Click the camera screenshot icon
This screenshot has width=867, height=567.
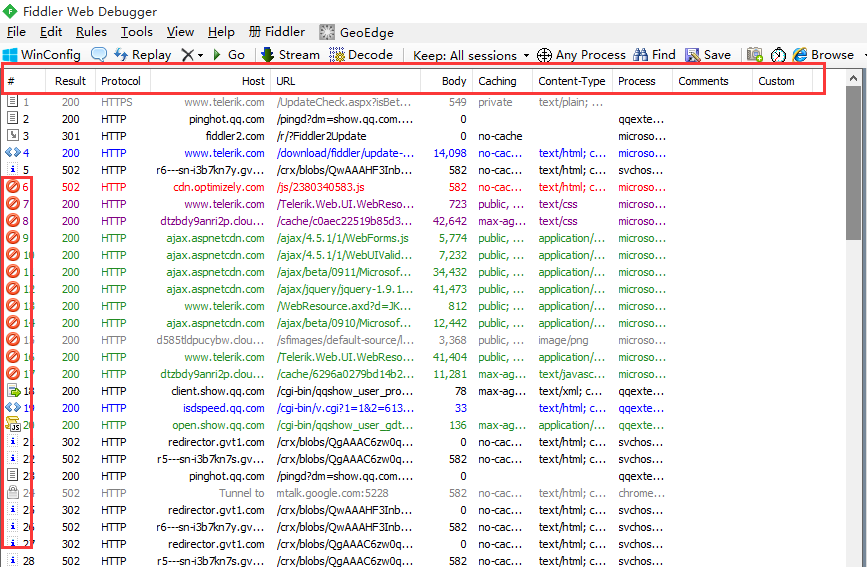(x=755, y=54)
